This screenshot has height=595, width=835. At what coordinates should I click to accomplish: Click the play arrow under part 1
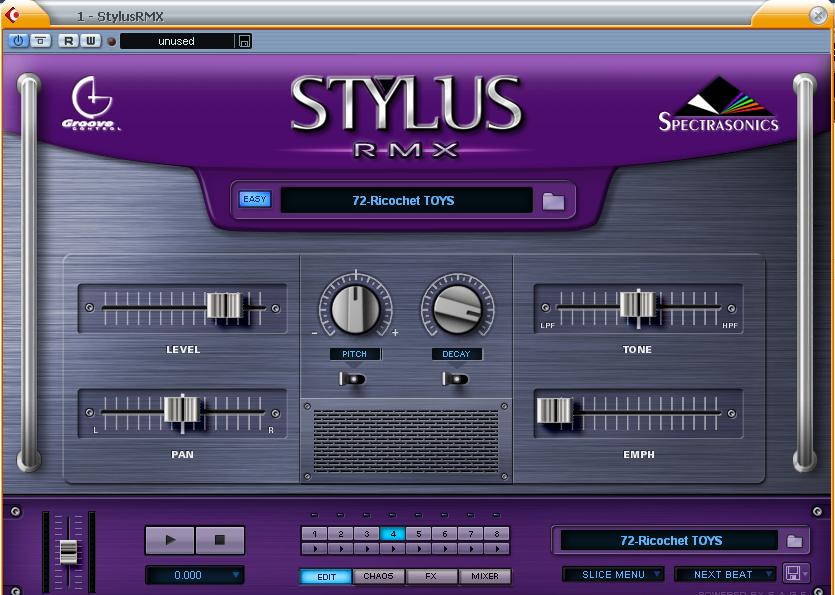(x=314, y=548)
